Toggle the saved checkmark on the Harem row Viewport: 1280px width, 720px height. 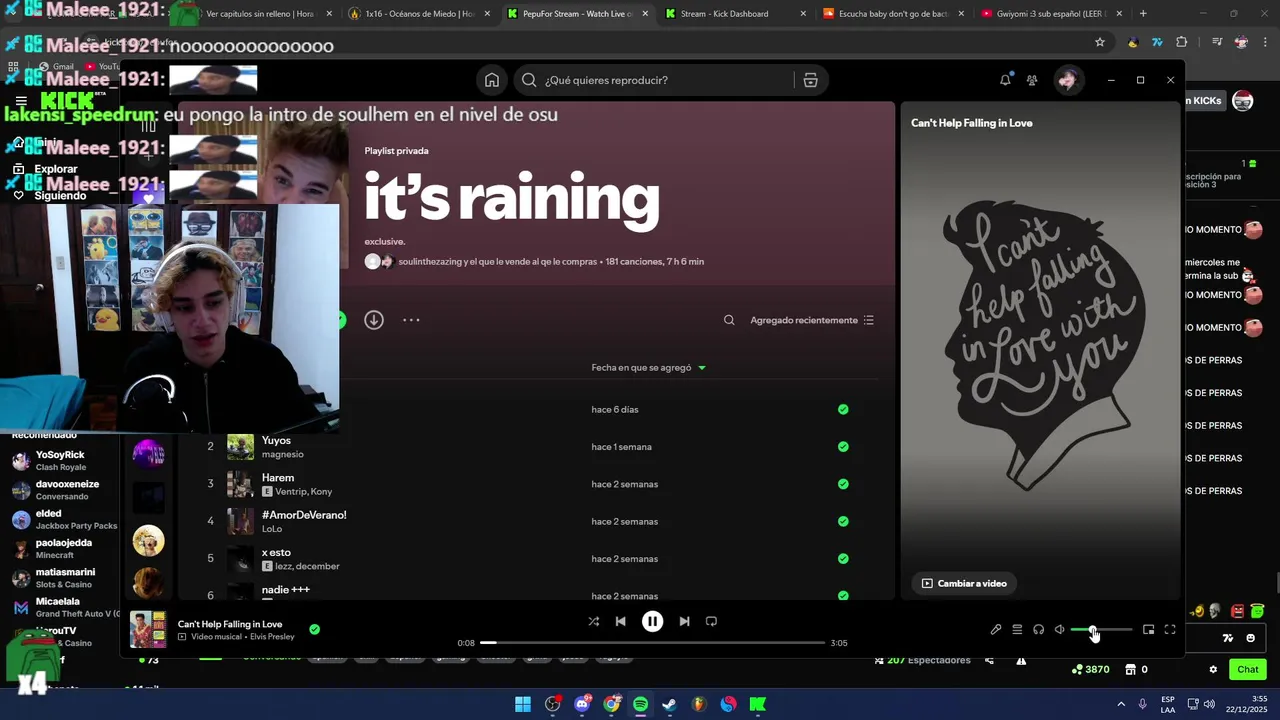pos(843,484)
